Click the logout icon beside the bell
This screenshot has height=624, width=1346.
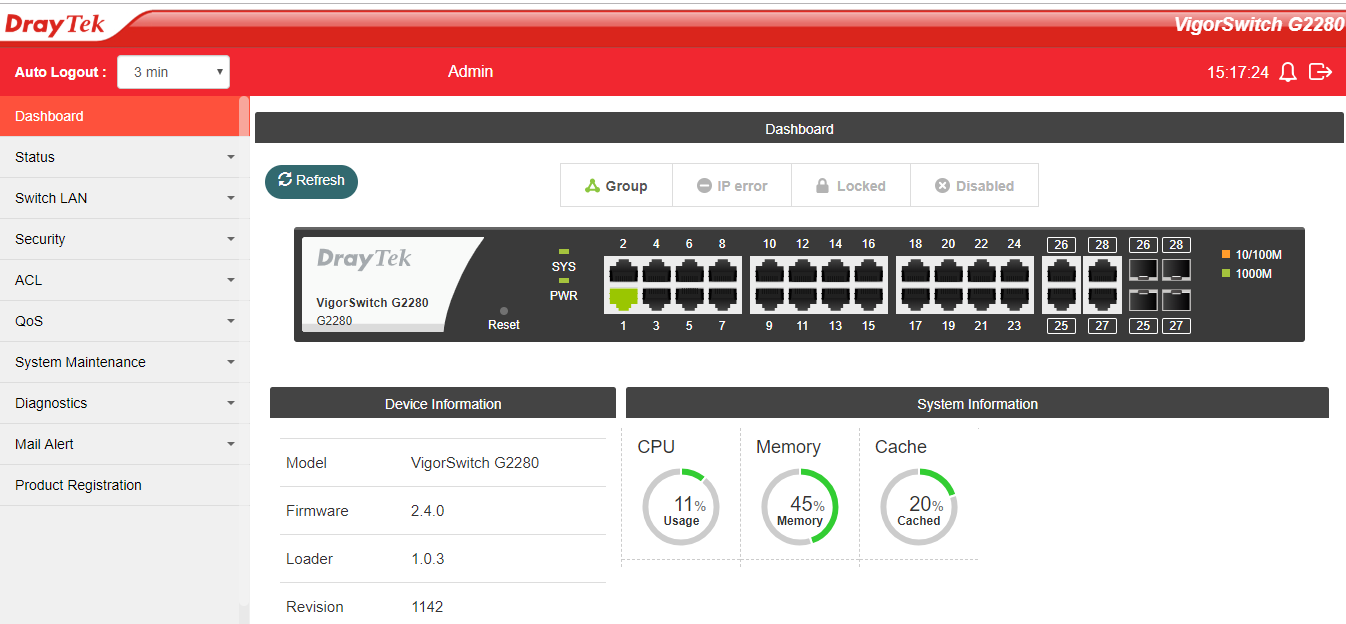click(x=1321, y=72)
